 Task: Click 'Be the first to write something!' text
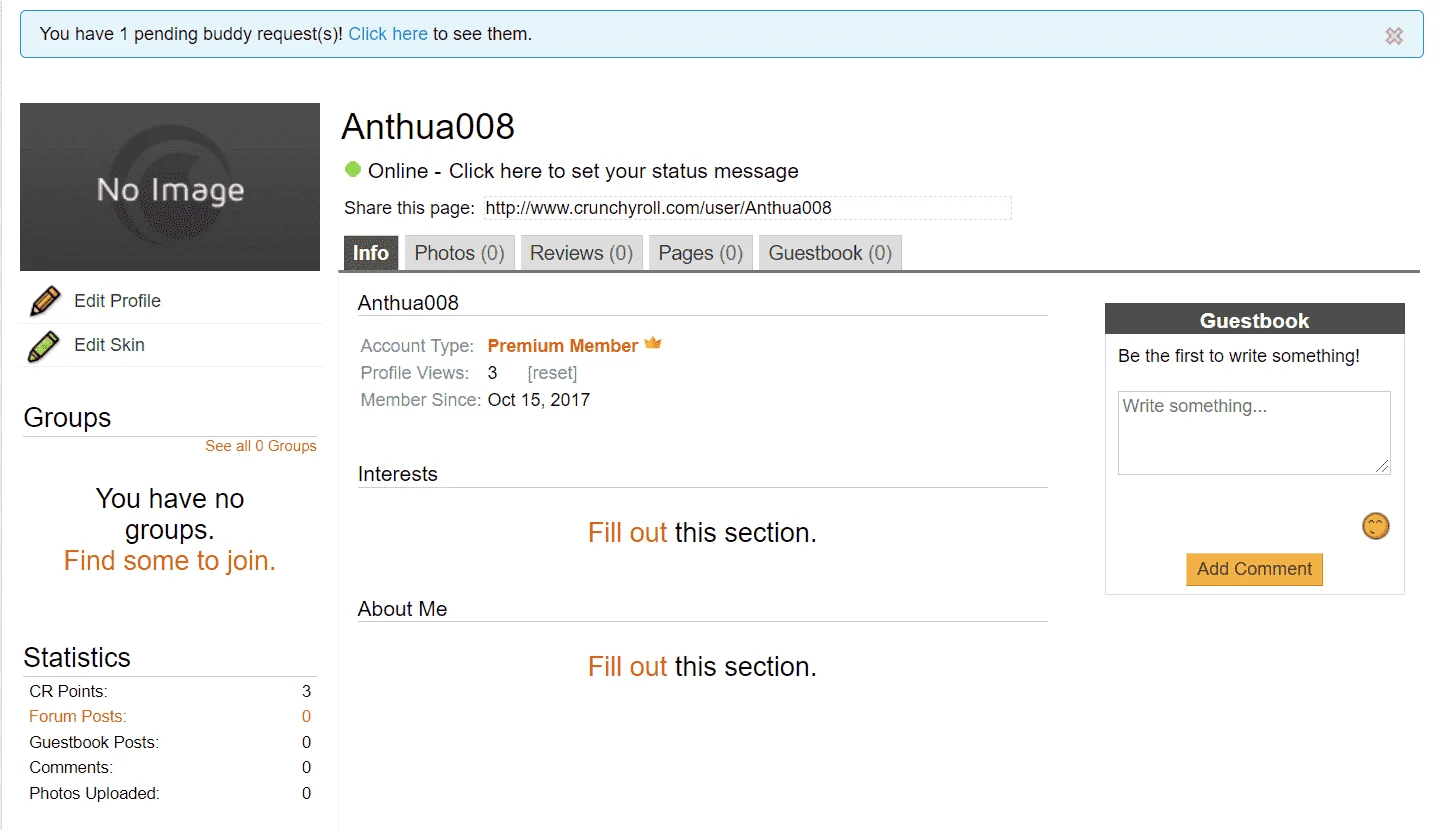(1239, 356)
